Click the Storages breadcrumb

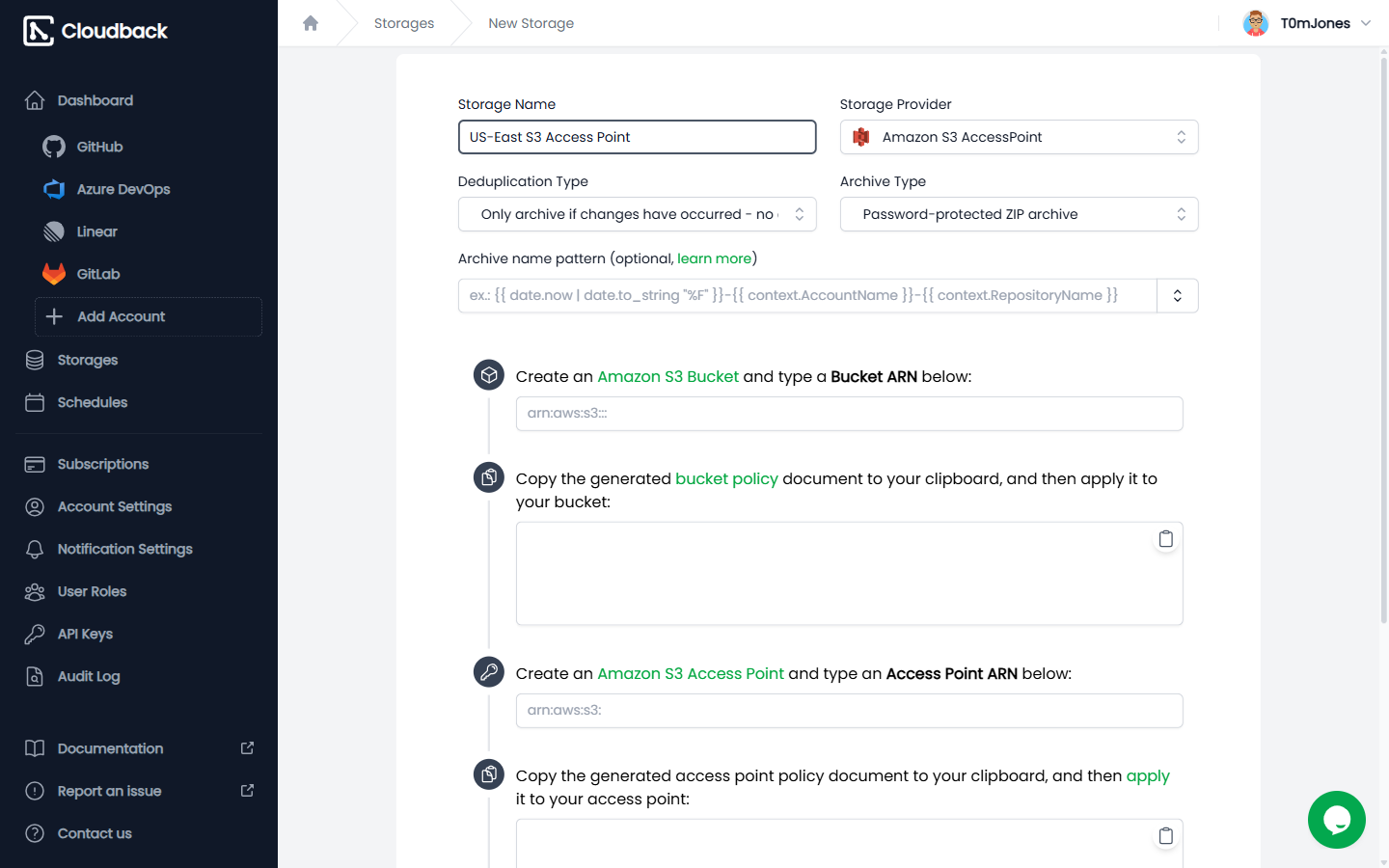(404, 23)
